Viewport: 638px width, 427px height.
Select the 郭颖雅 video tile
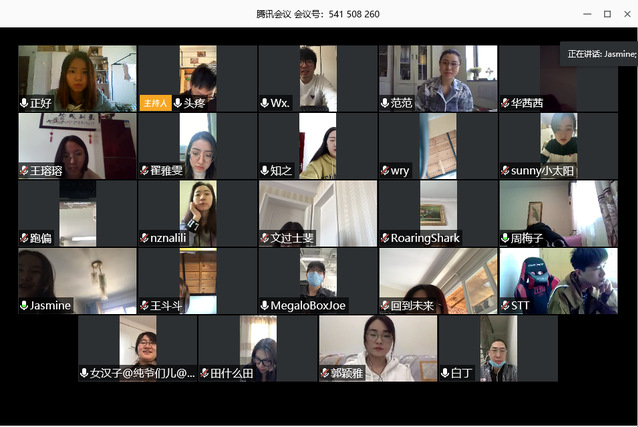coord(378,348)
